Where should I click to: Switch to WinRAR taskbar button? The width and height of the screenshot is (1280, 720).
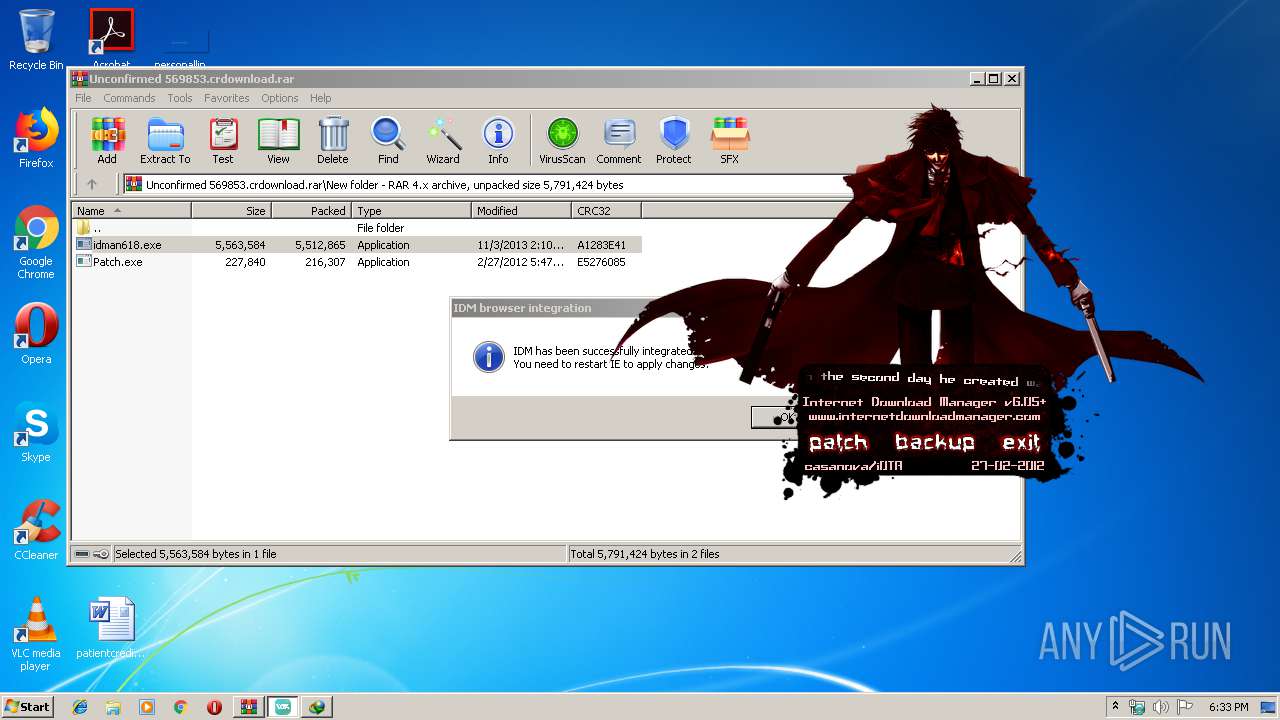[x=249, y=707]
